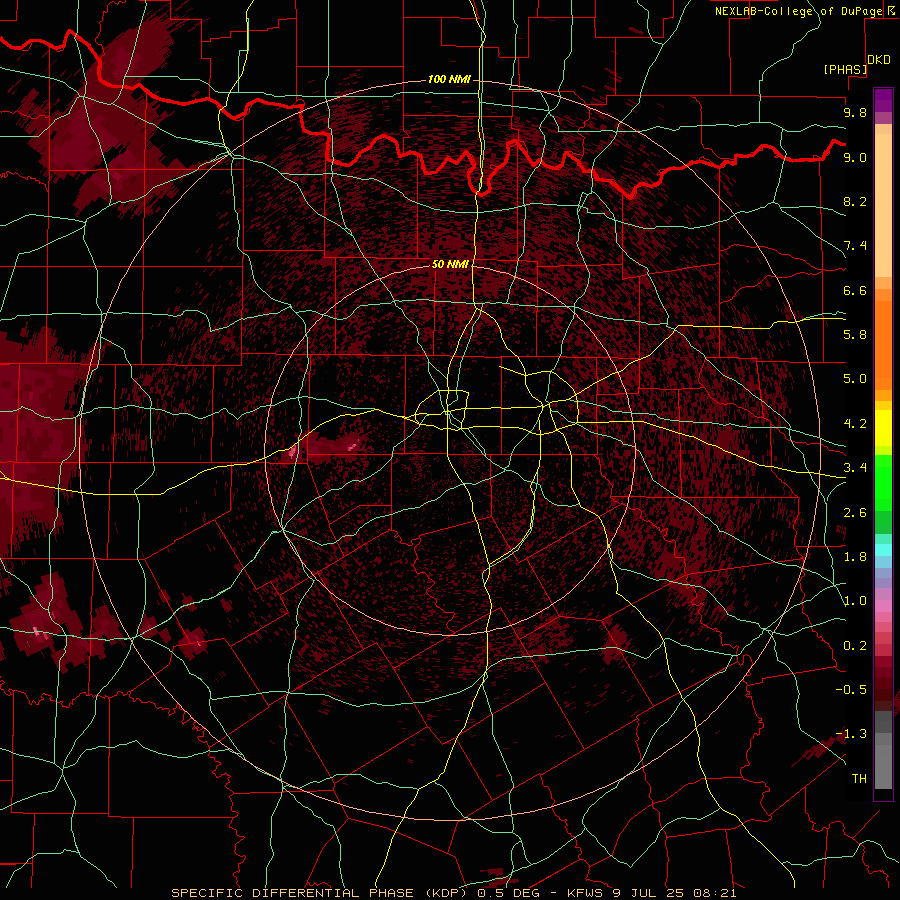Select the 9.8 scale value
The image size is (900, 900).
click(x=855, y=112)
